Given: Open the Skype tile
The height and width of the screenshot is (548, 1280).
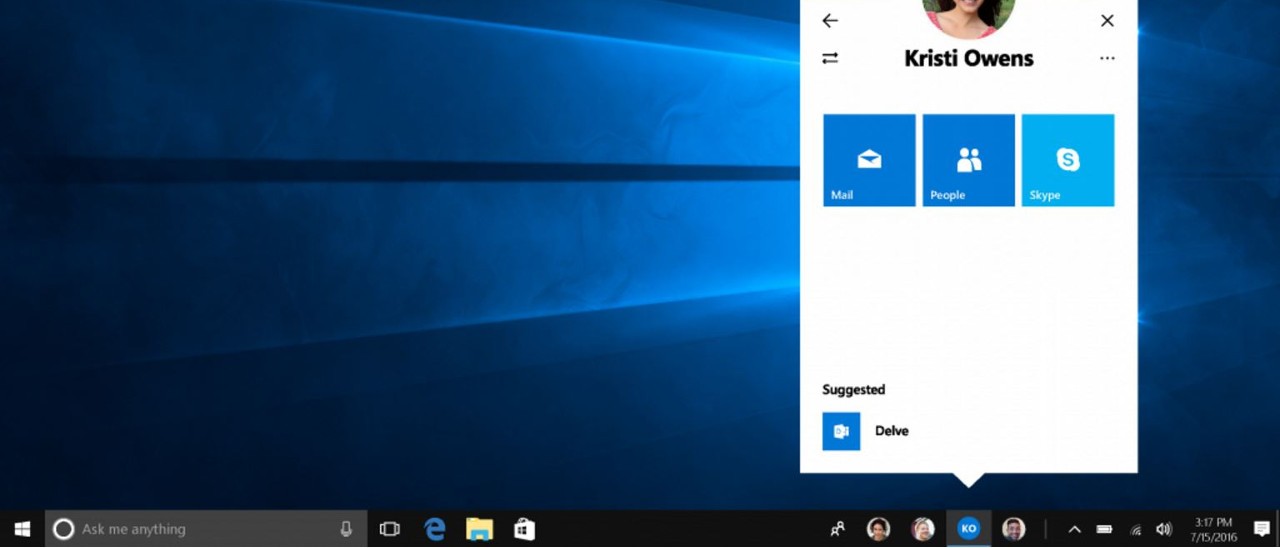Looking at the screenshot, I should point(1067,160).
